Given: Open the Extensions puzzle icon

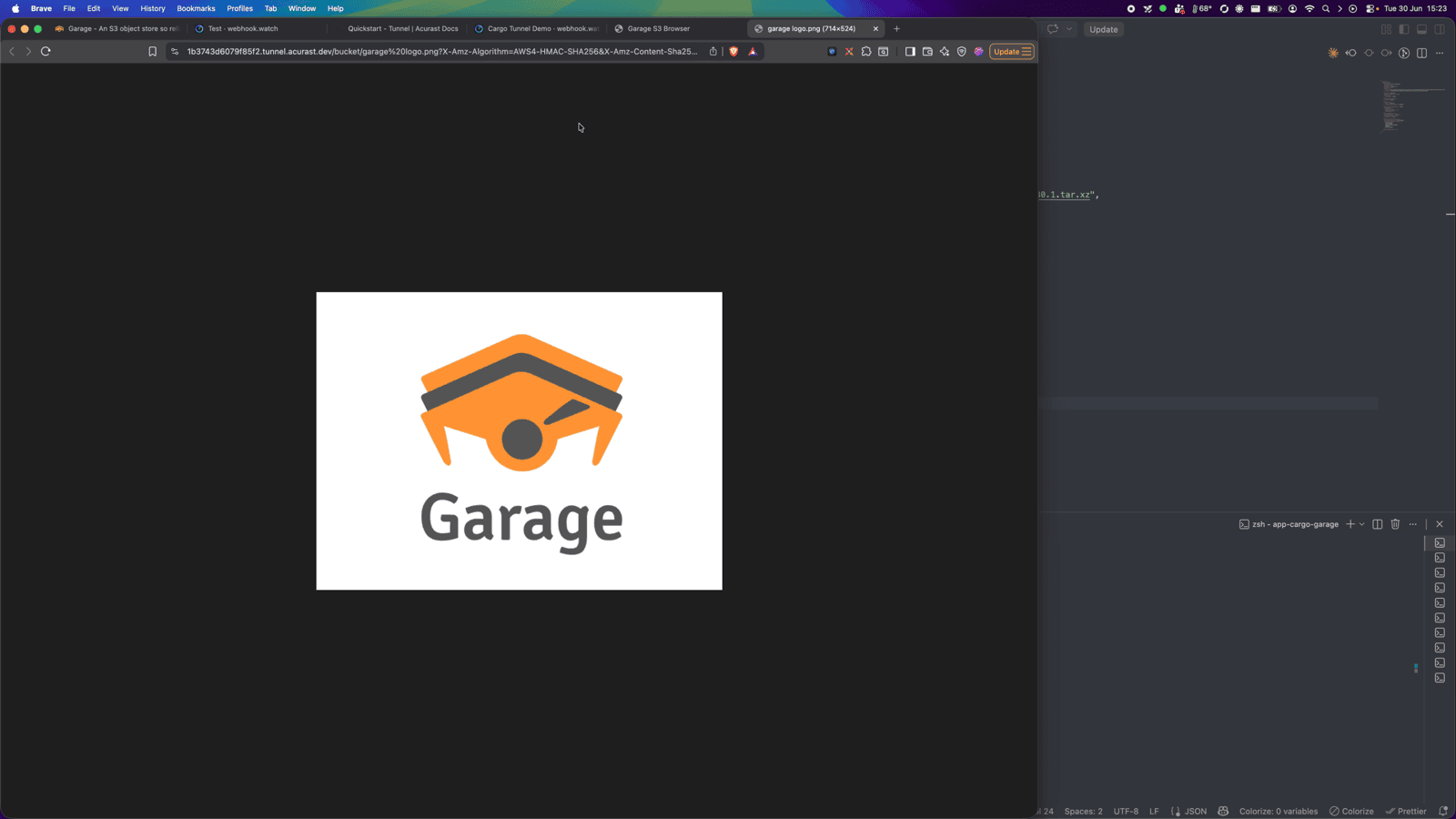Looking at the screenshot, I should coord(866,51).
